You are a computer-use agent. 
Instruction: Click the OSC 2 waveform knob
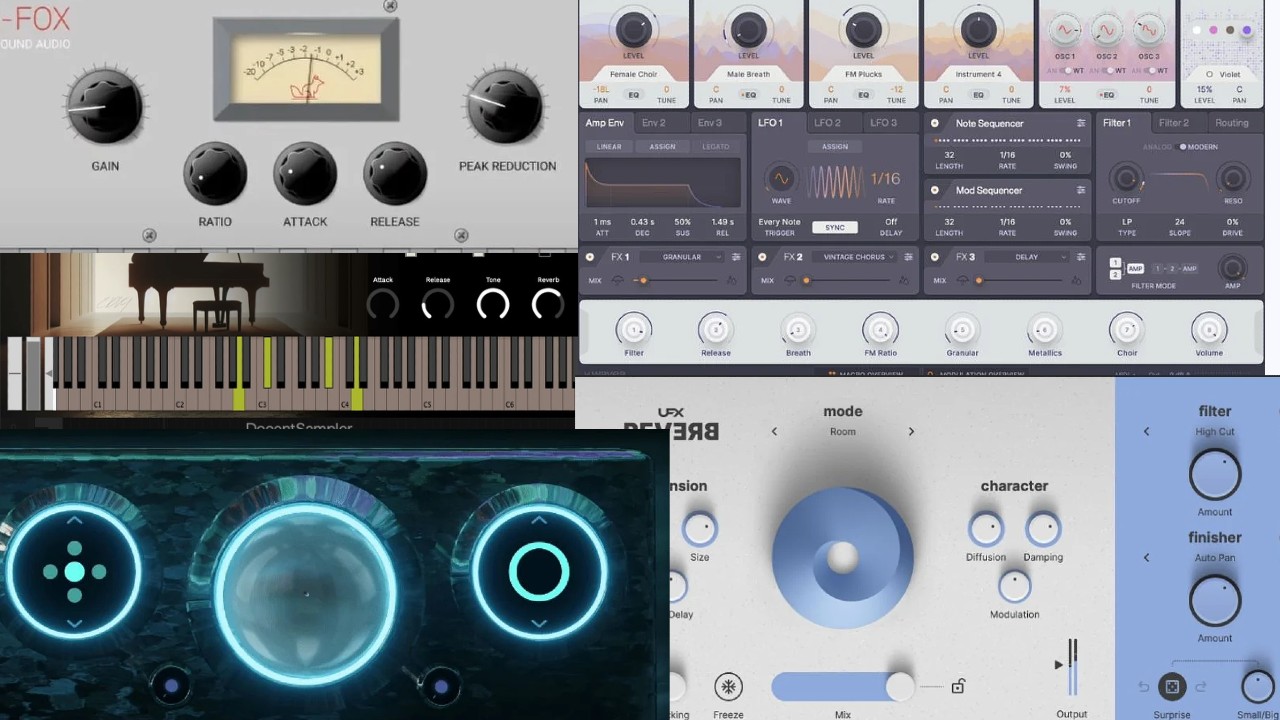[x=1107, y=30]
